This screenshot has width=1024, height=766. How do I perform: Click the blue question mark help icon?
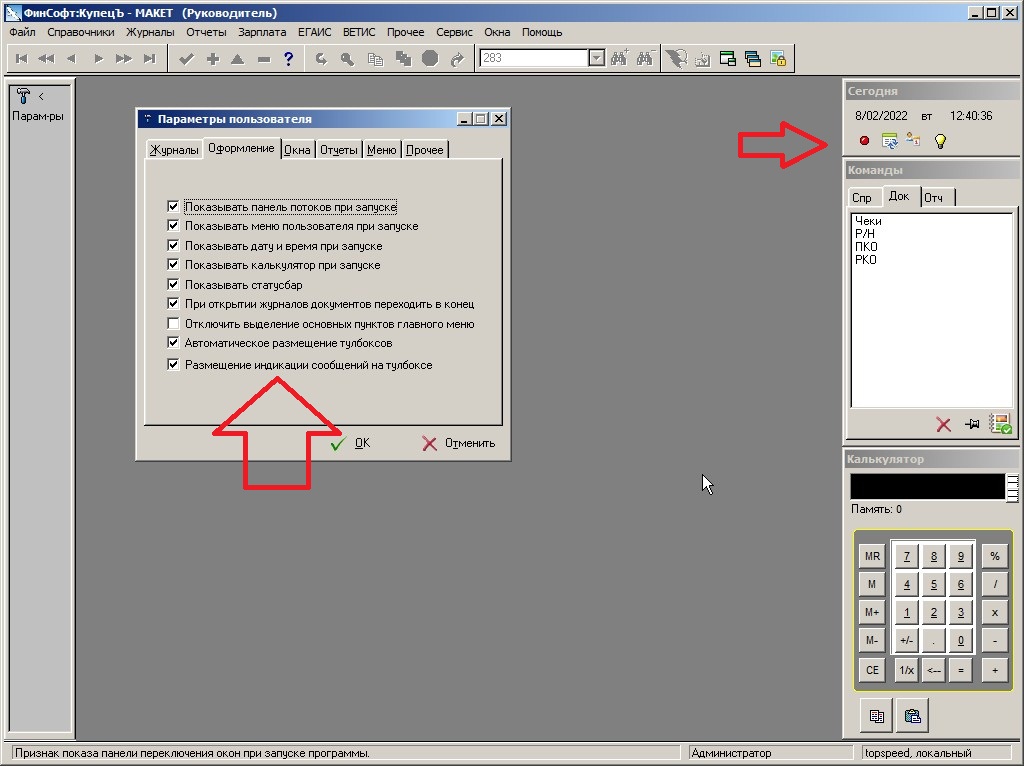pyautogui.click(x=289, y=59)
